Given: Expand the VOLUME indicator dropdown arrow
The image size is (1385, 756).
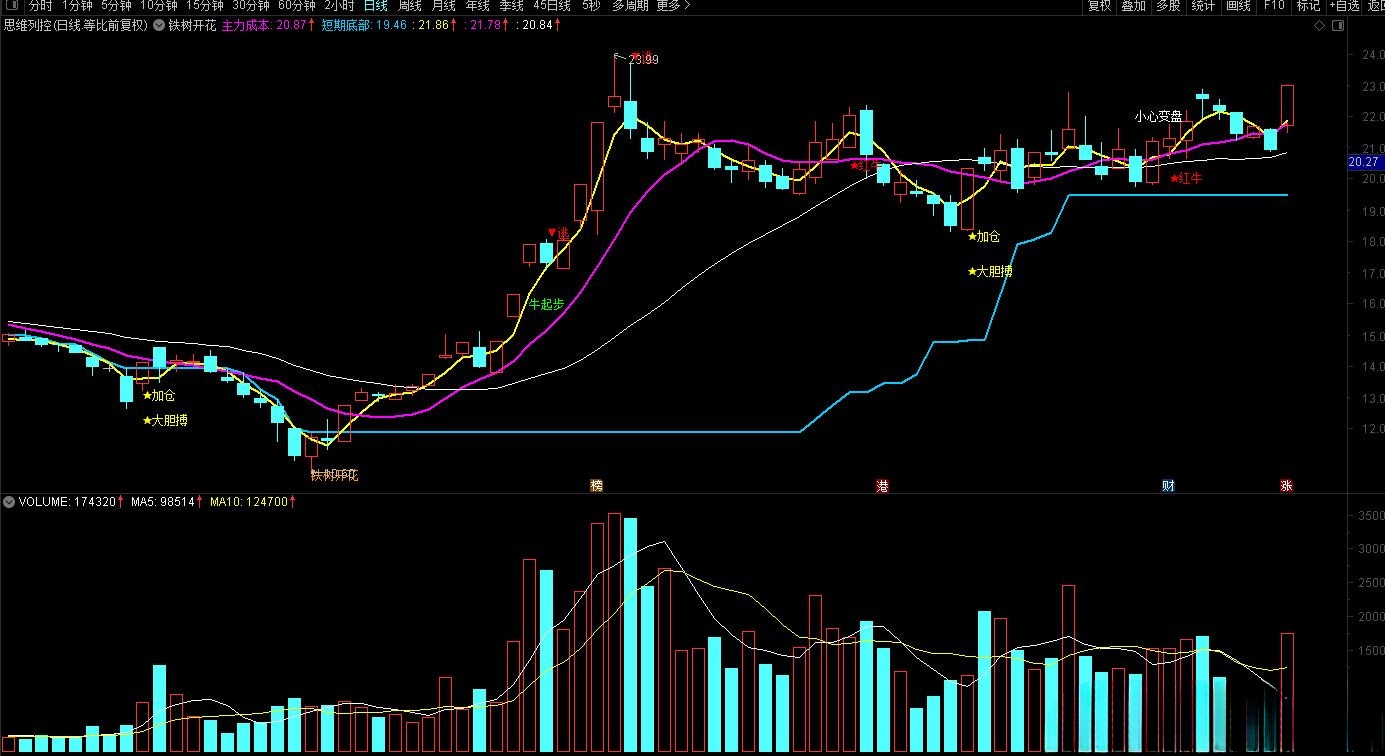Looking at the screenshot, I should [9, 502].
